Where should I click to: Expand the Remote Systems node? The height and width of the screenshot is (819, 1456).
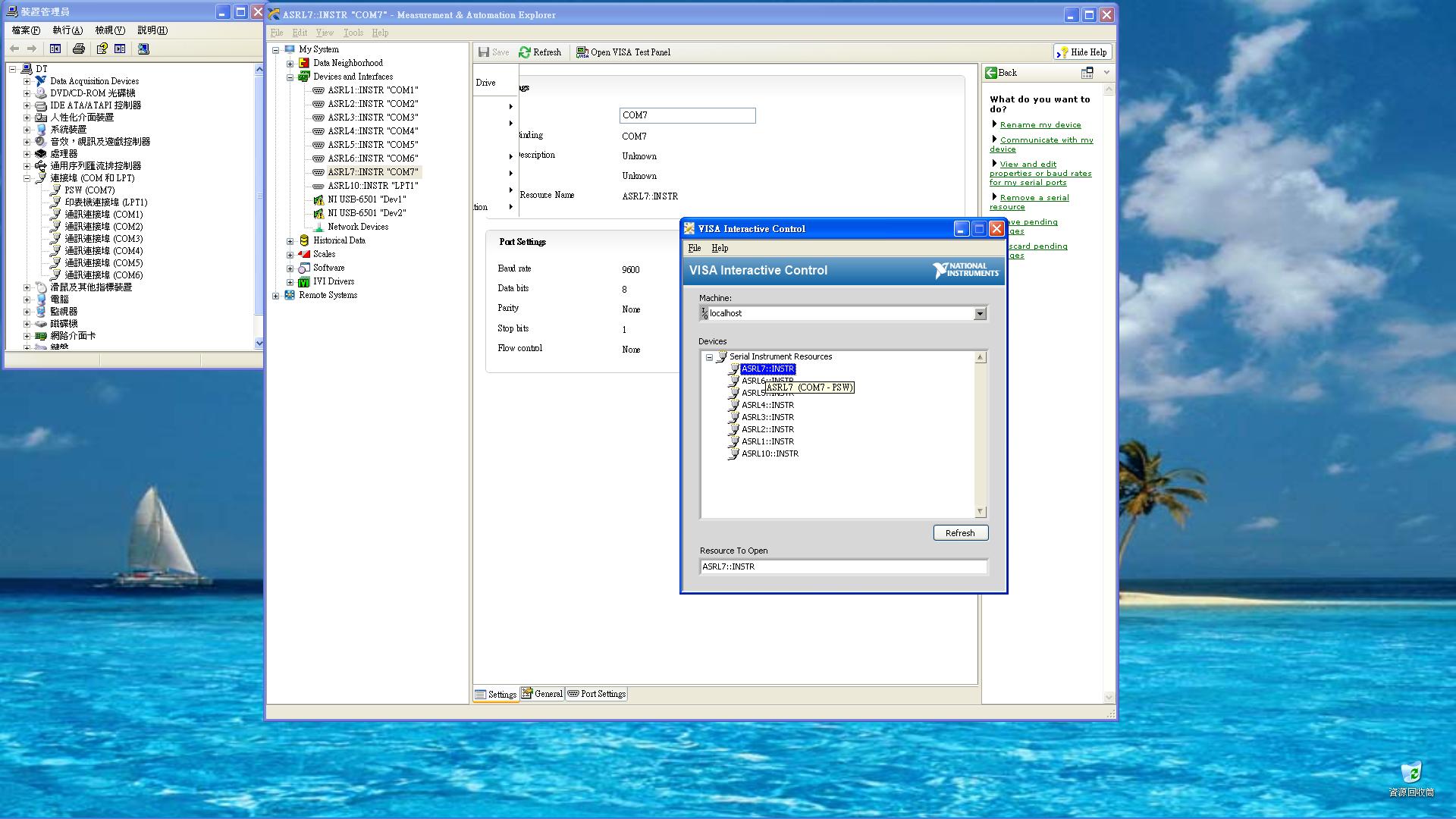[x=276, y=296]
